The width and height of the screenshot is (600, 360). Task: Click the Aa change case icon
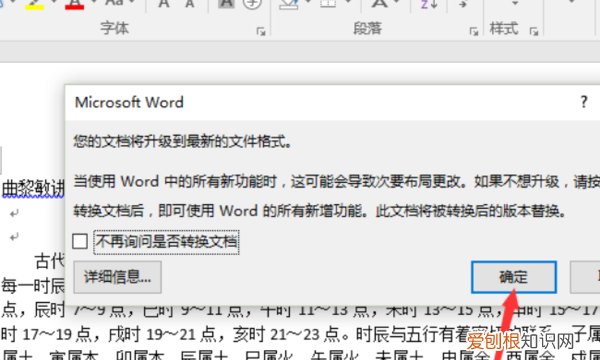coord(114,3)
